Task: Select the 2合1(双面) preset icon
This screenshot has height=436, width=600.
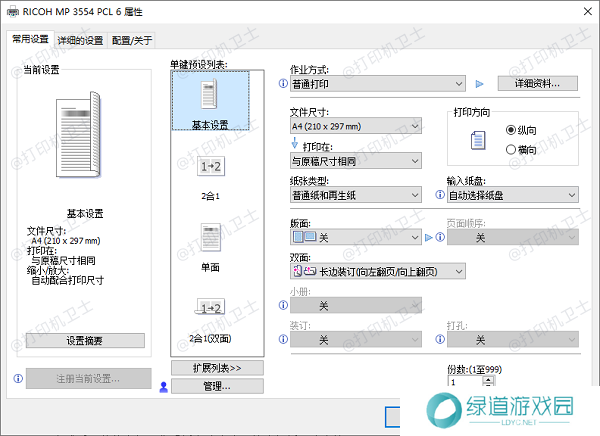Action: (210, 307)
